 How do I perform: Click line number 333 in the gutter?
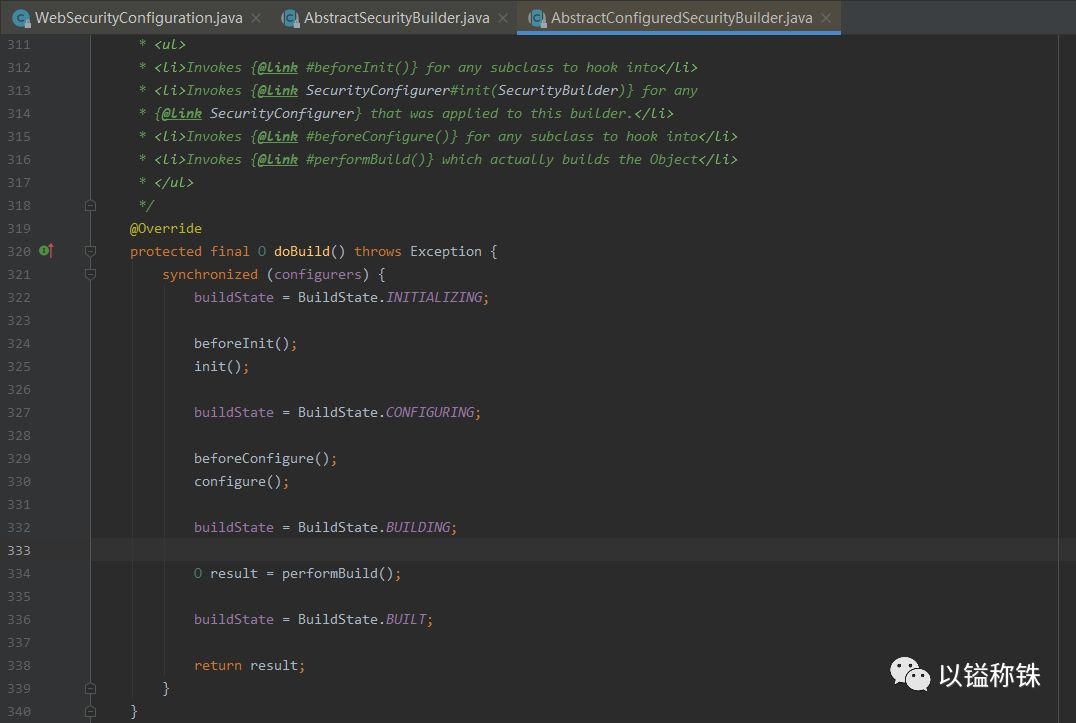pos(19,550)
